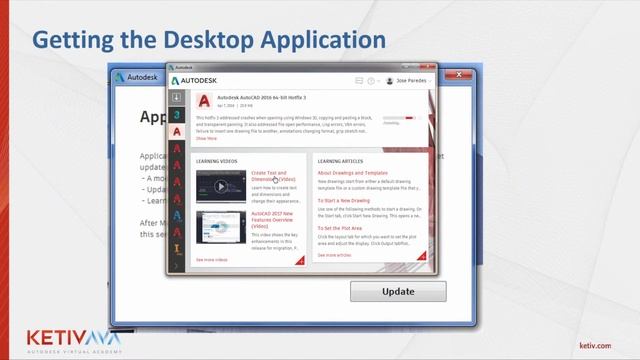Open AutoCAD 2017 New Features Overview thumbnail
Screen dimensions: 640x360
(x=221, y=227)
